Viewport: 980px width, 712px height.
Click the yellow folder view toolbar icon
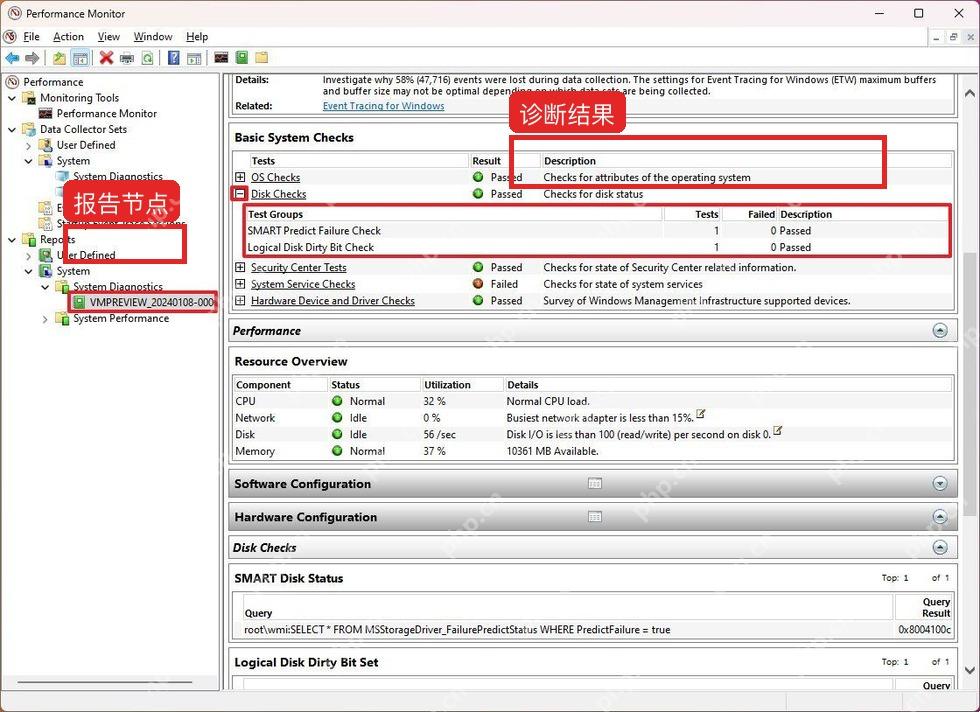pos(262,58)
